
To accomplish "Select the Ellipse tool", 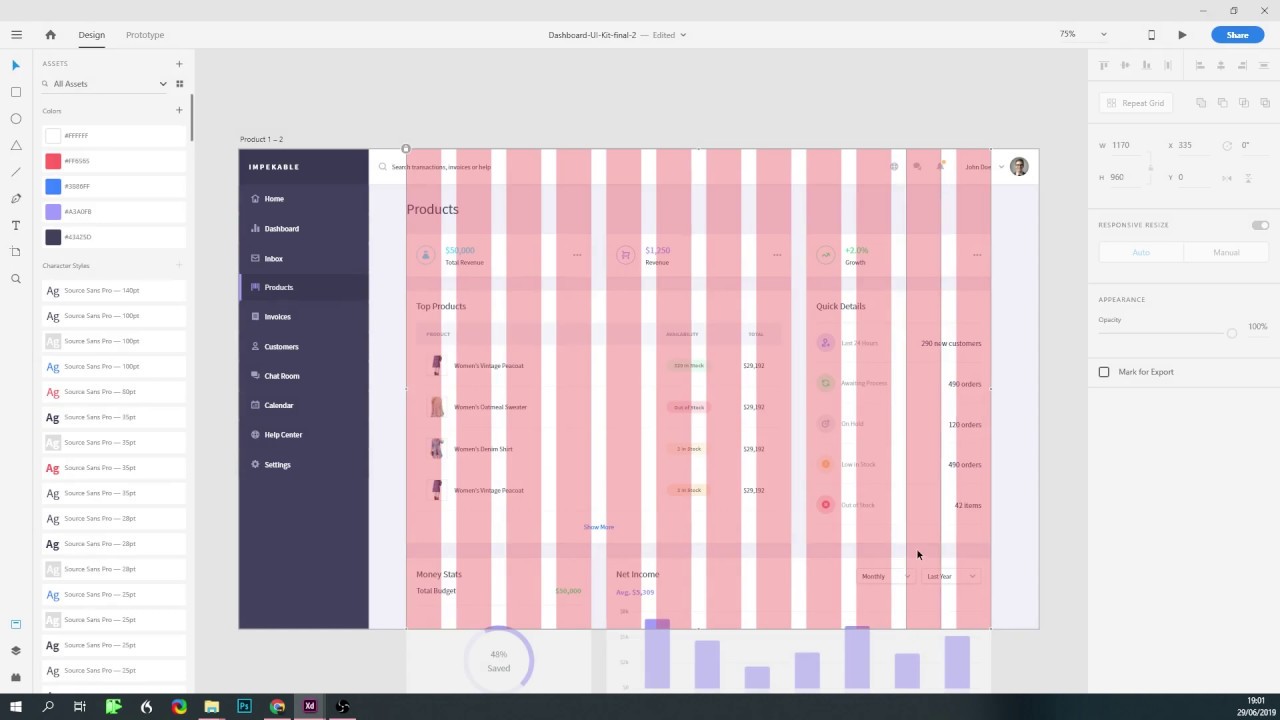I will tap(16, 119).
